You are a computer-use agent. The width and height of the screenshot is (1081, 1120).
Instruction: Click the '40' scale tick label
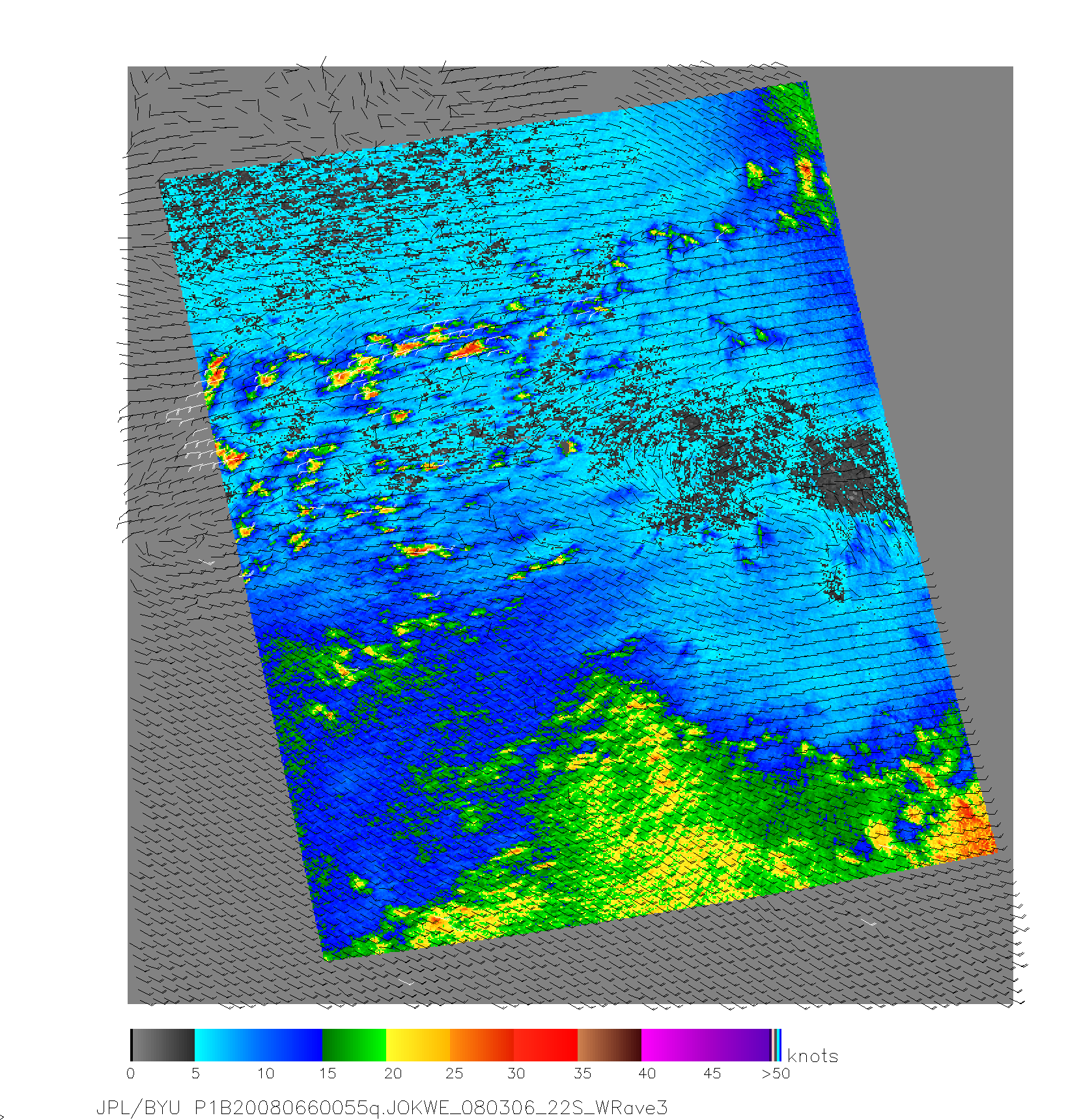(647, 1073)
